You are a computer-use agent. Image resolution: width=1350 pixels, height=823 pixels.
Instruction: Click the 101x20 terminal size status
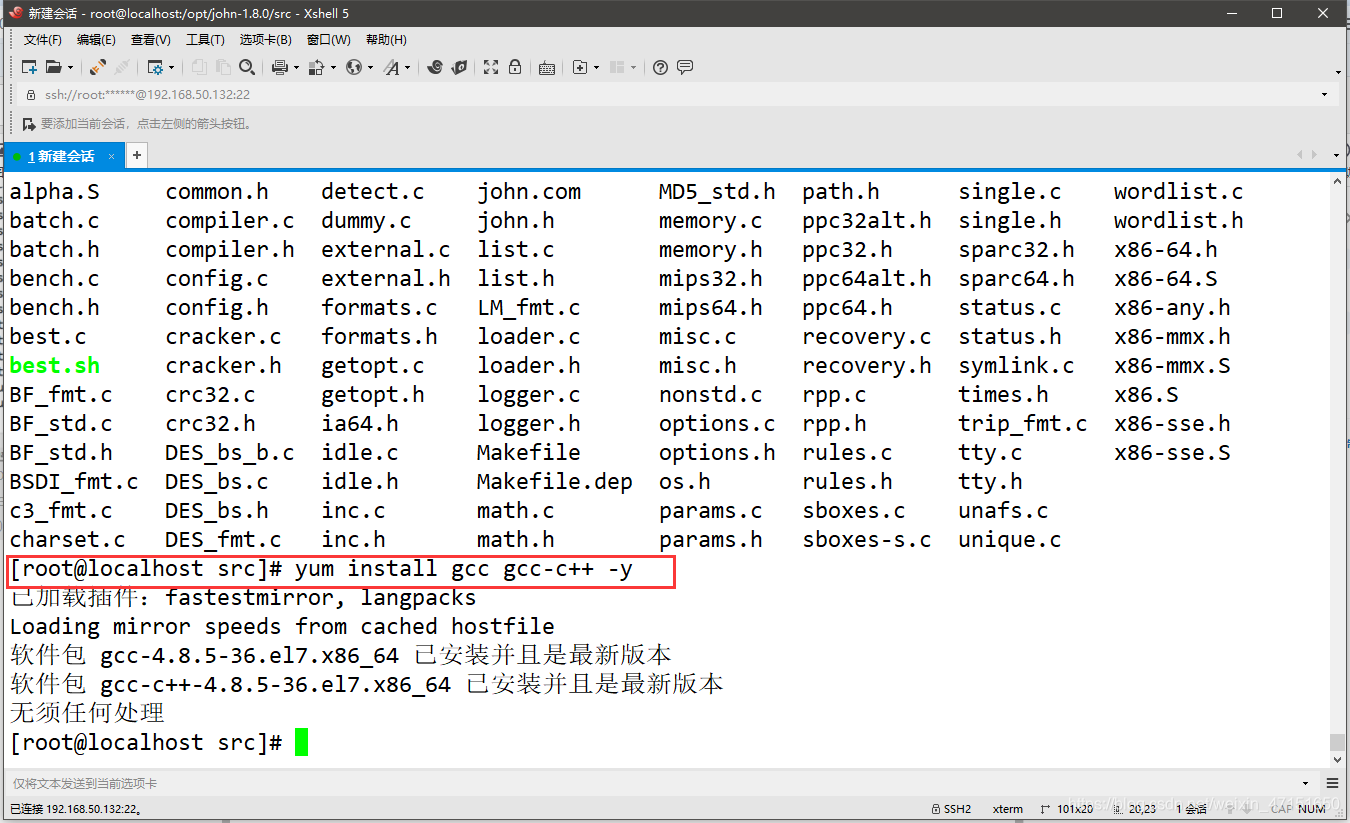(1069, 809)
